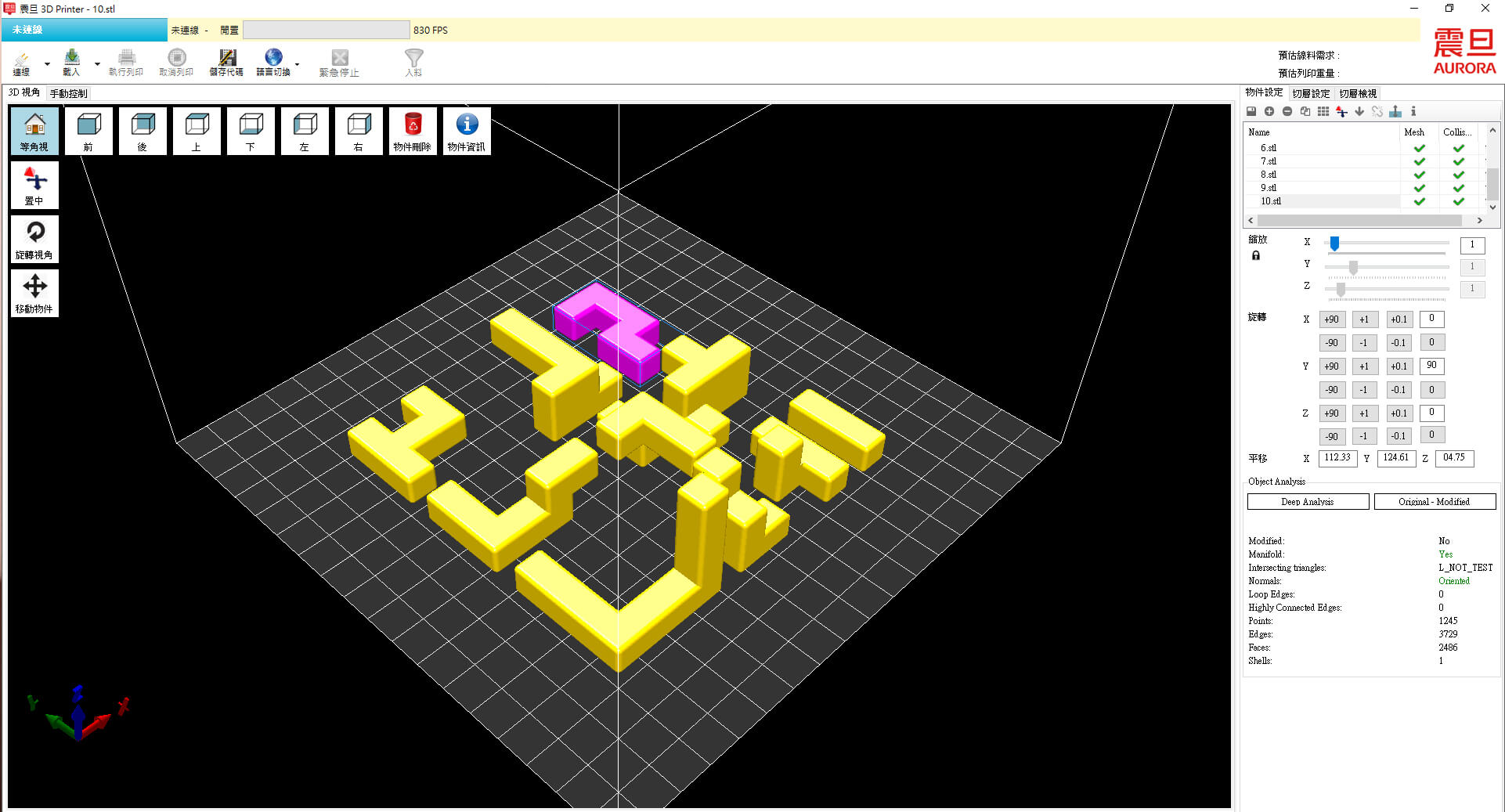Open 物件資訊 object info
This screenshot has width=1505, height=812.
(467, 131)
